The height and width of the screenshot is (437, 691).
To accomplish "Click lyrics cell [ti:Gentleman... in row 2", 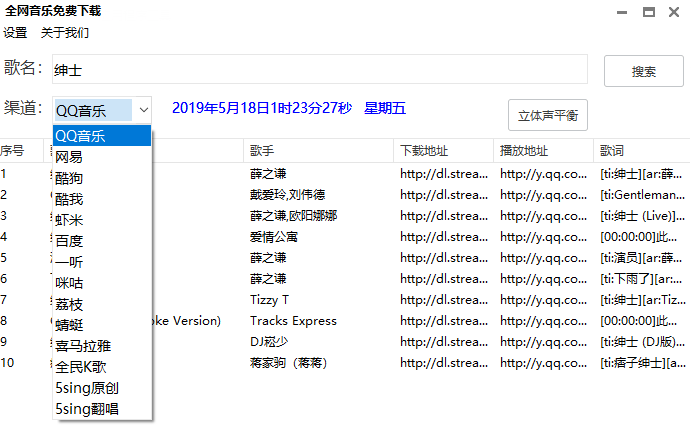I will [643, 195].
